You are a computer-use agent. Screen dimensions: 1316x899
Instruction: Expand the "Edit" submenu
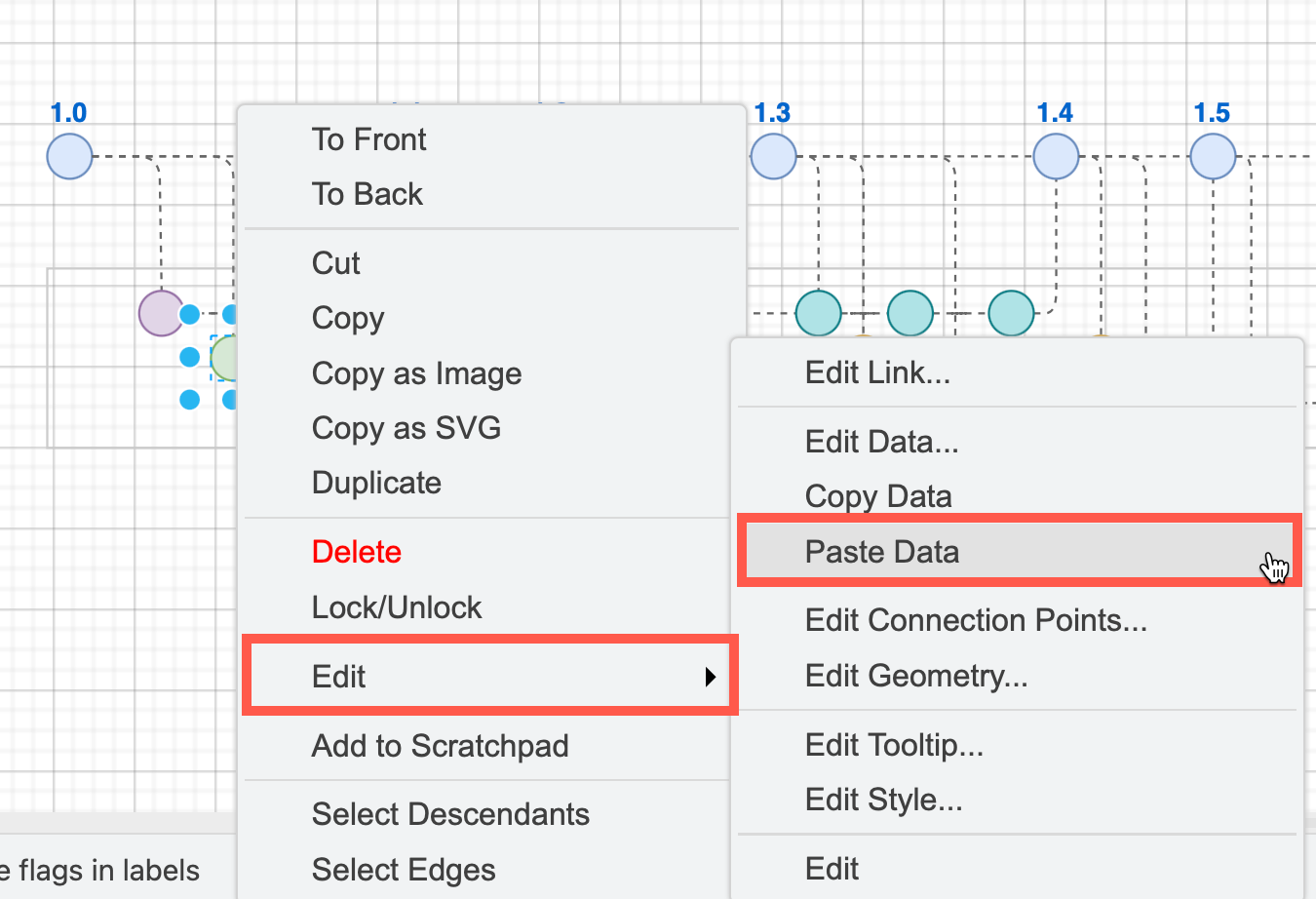click(338, 676)
